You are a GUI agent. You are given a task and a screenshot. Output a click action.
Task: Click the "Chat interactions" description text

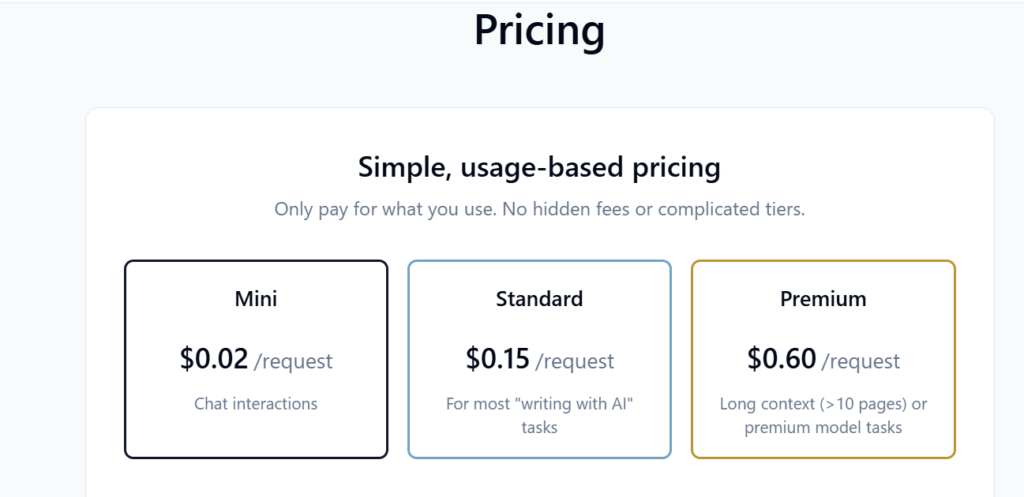[x=256, y=404]
